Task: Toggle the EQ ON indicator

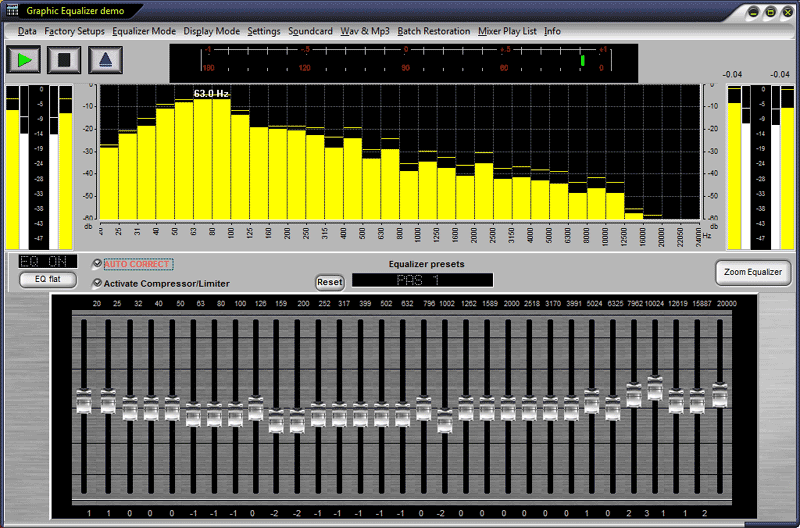Action: (x=47, y=262)
